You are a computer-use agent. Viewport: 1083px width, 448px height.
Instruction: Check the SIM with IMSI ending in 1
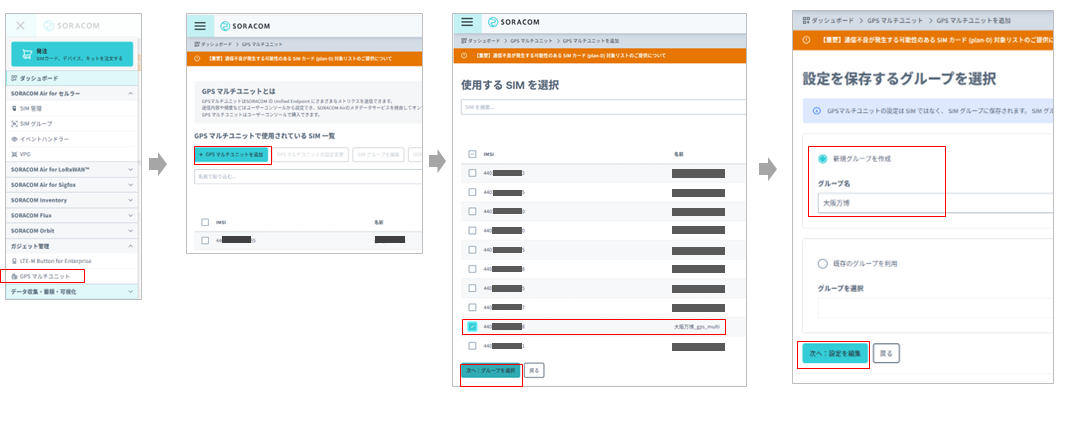[472, 346]
